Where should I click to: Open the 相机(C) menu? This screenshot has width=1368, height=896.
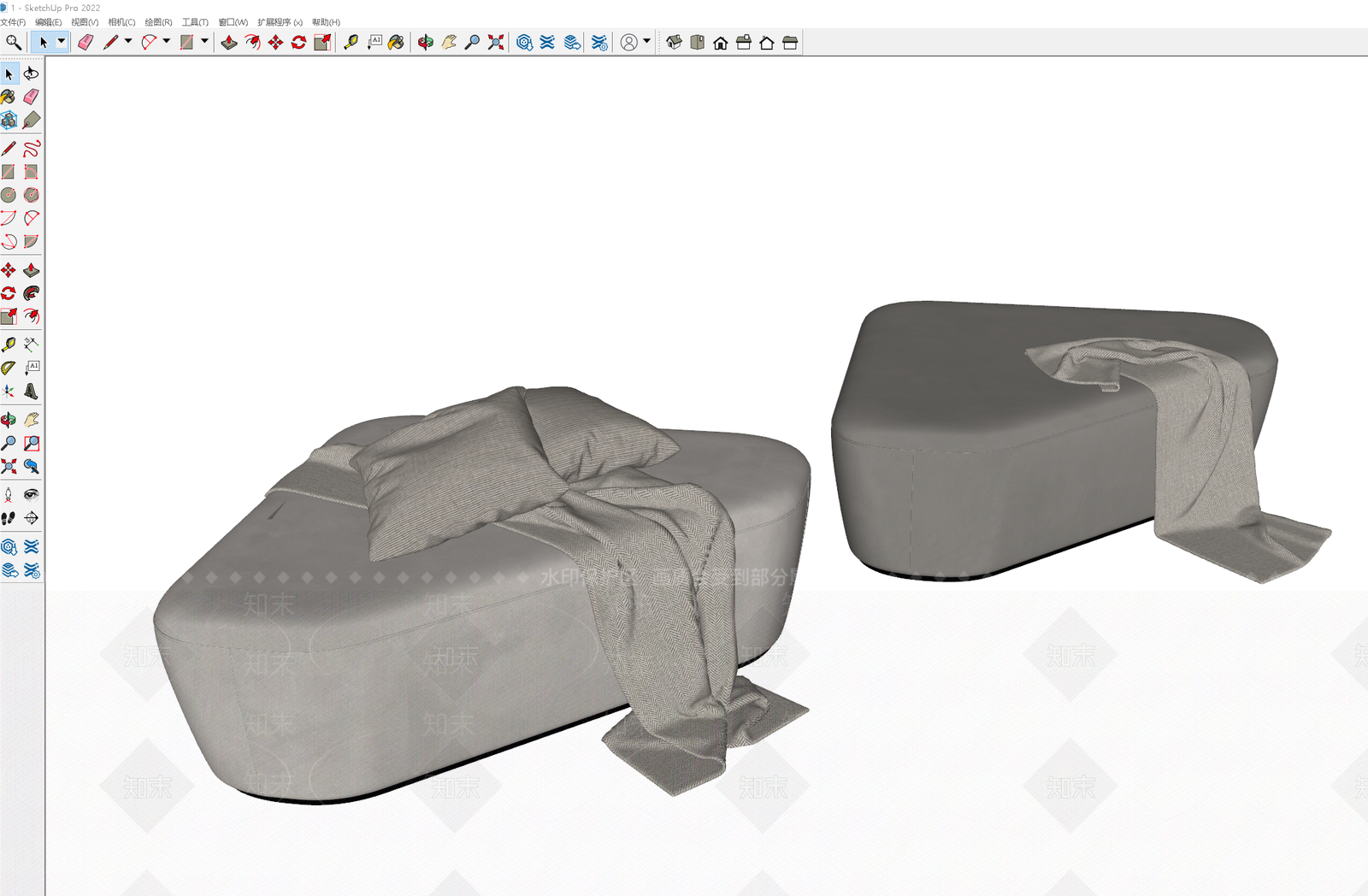point(121,22)
